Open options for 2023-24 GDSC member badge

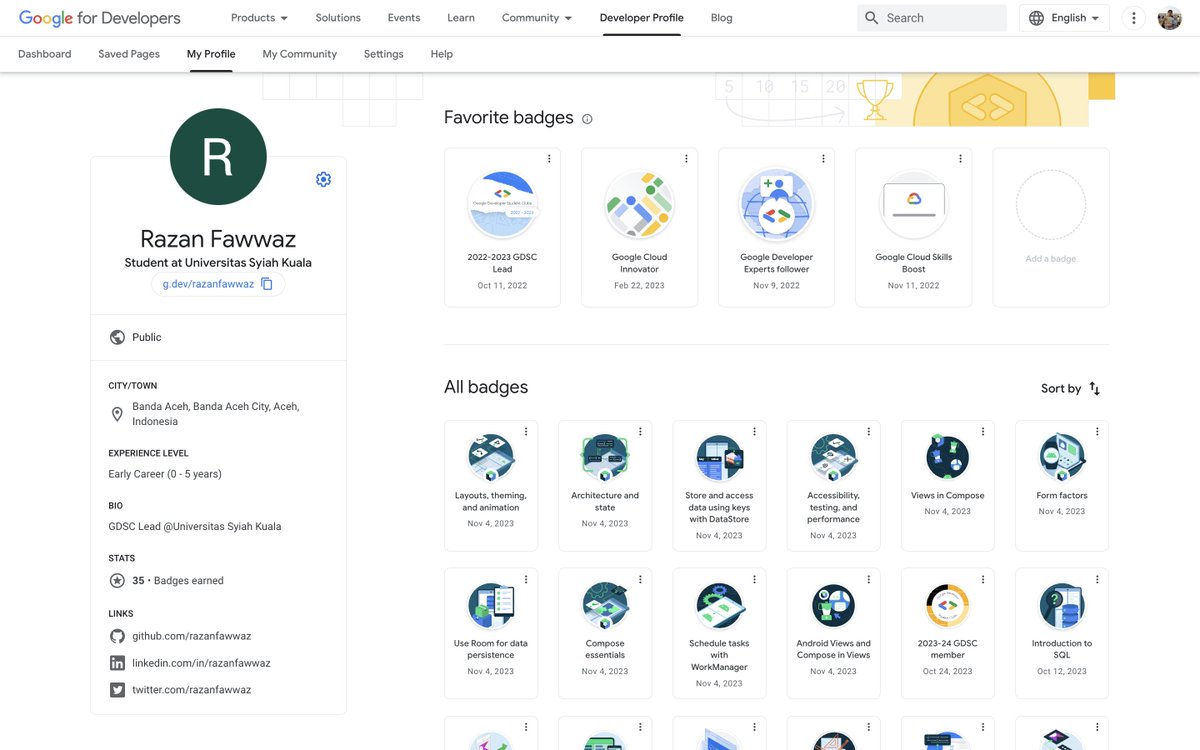pos(983,580)
